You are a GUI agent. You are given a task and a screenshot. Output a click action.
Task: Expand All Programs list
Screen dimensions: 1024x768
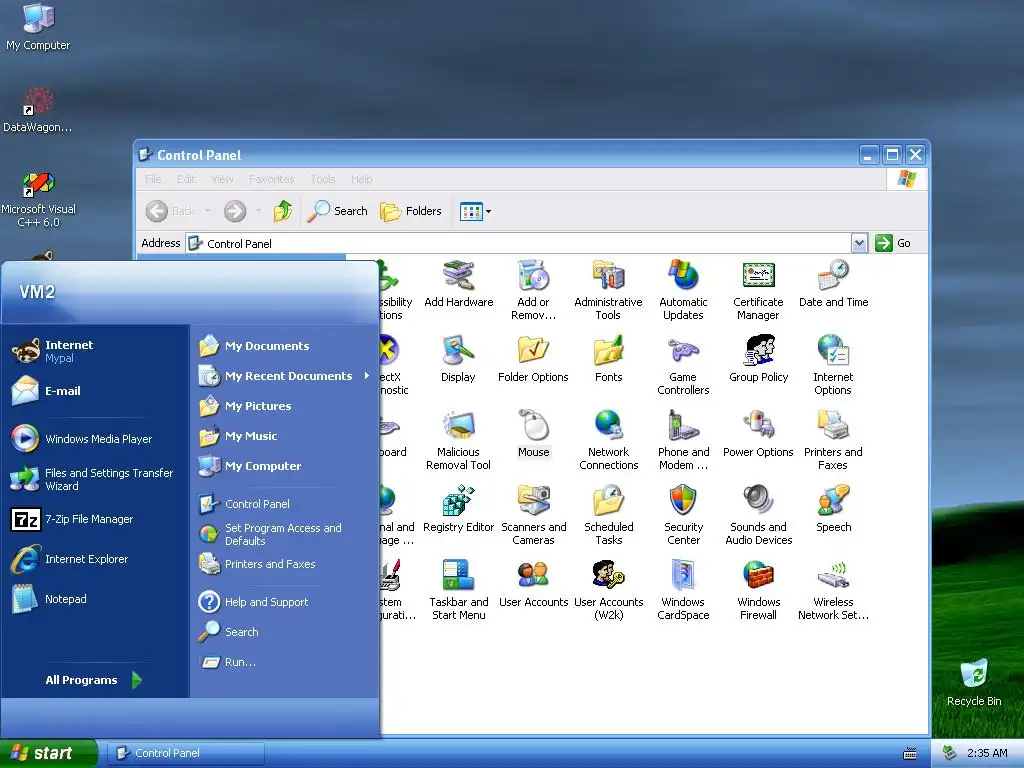[x=93, y=680]
